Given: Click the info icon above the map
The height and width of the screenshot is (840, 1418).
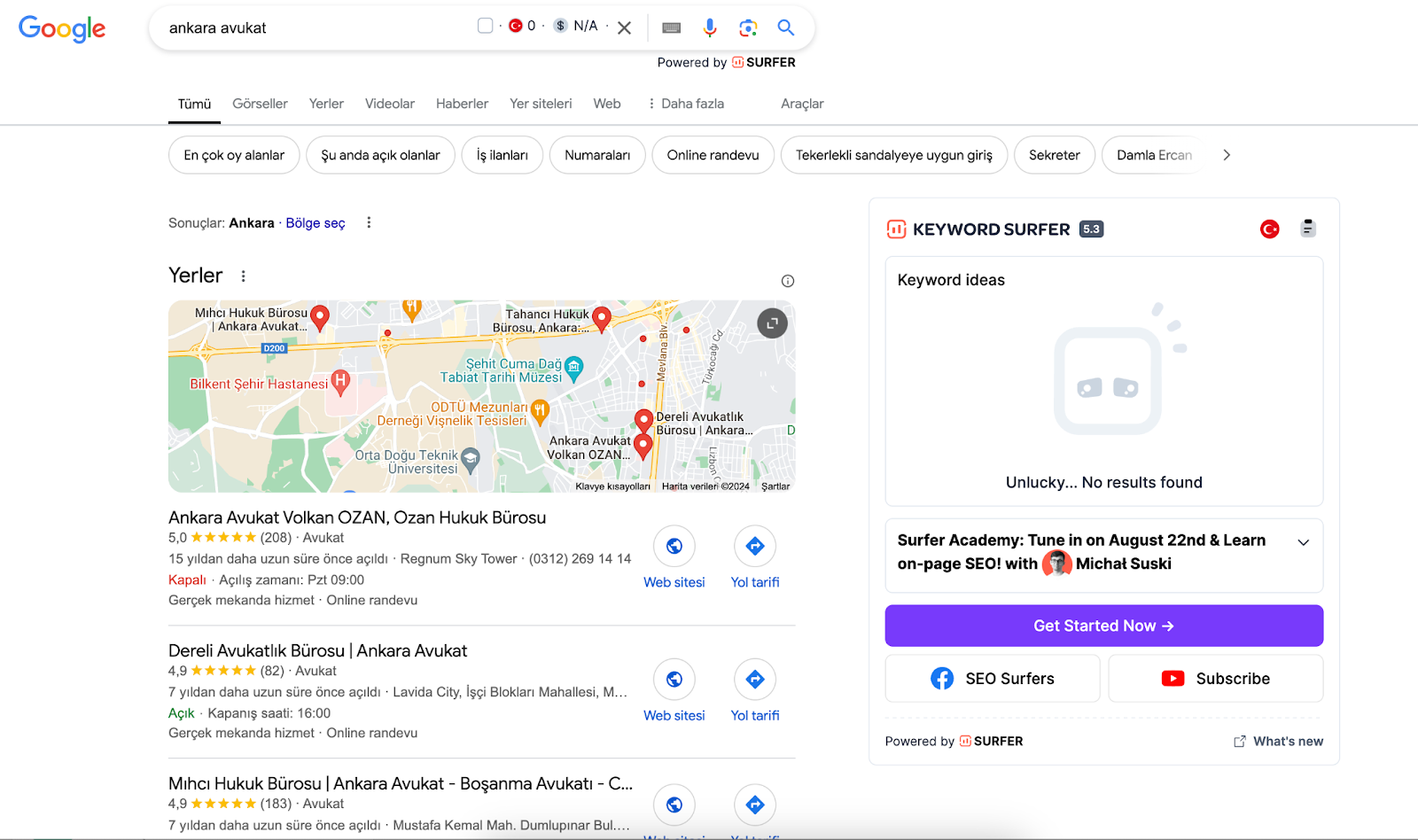Looking at the screenshot, I should (x=788, y=281).
